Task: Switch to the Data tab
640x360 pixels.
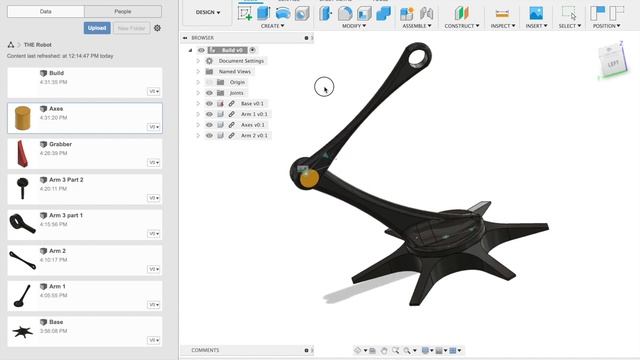Action: (x=46, y=11)
